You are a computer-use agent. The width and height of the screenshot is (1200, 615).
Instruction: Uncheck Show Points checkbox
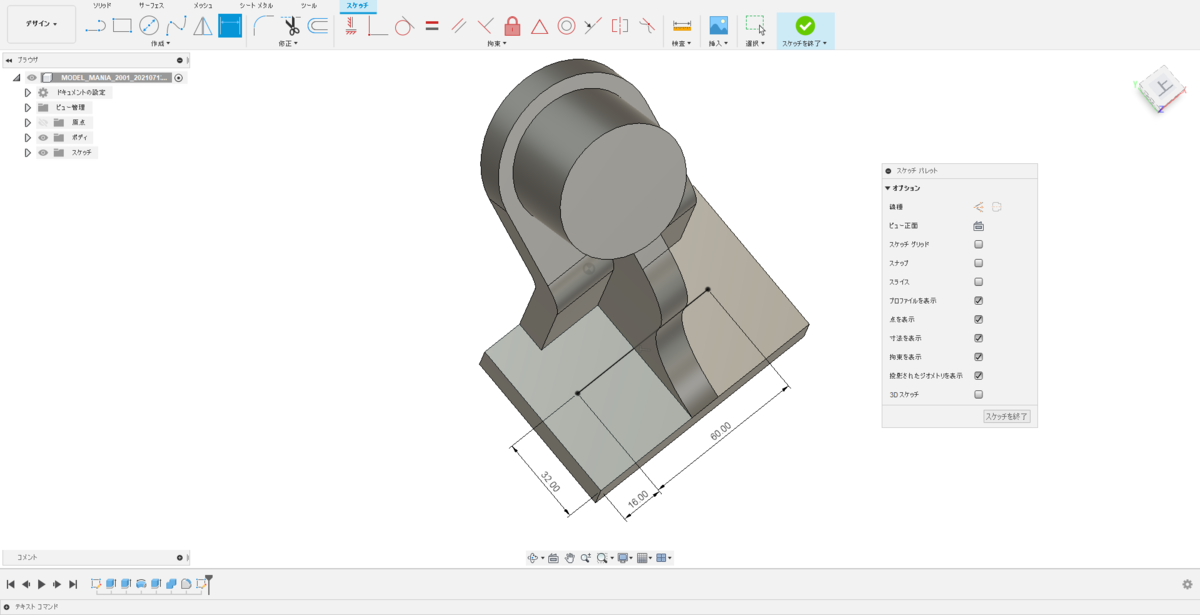click(979, 319)
